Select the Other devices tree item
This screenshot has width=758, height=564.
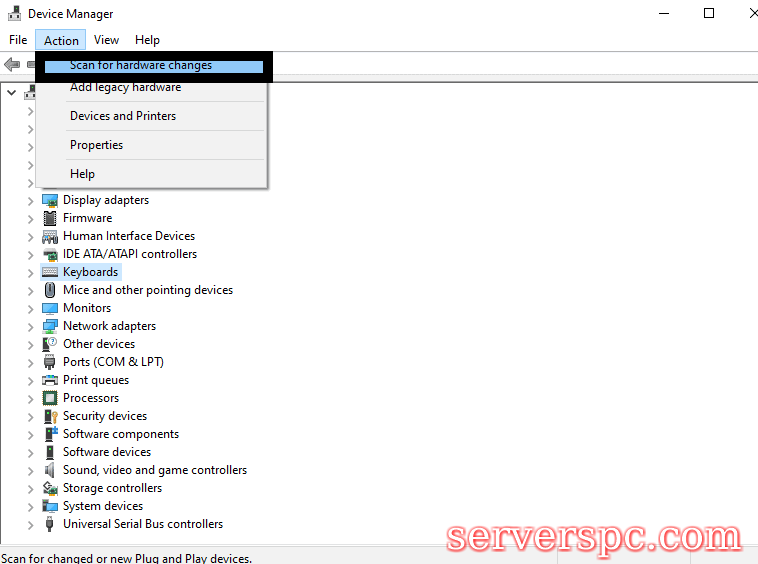[x=99, y=344]
